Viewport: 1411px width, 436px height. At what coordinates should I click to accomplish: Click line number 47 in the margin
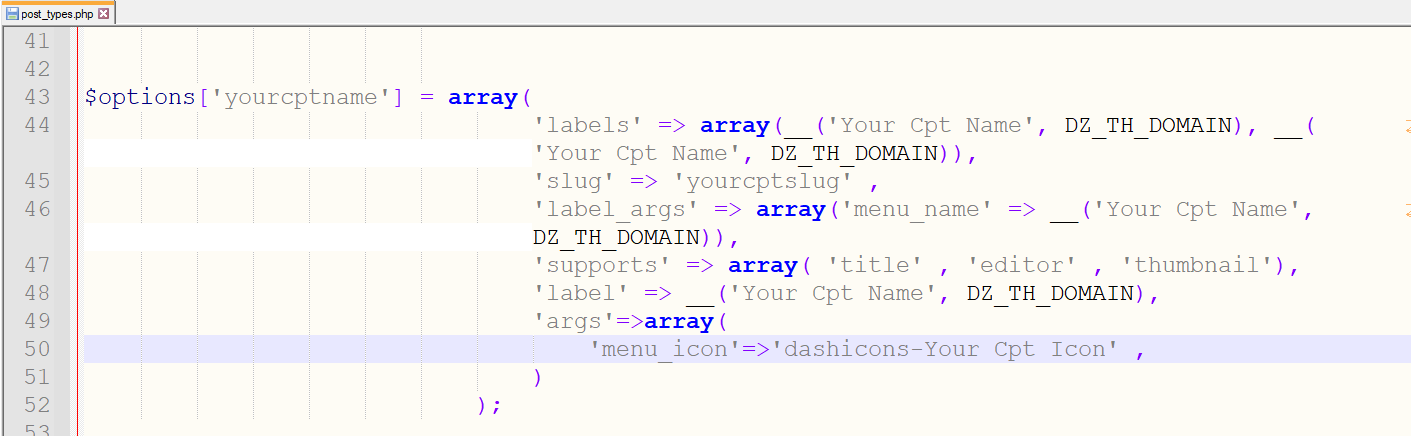coord(36,266)
